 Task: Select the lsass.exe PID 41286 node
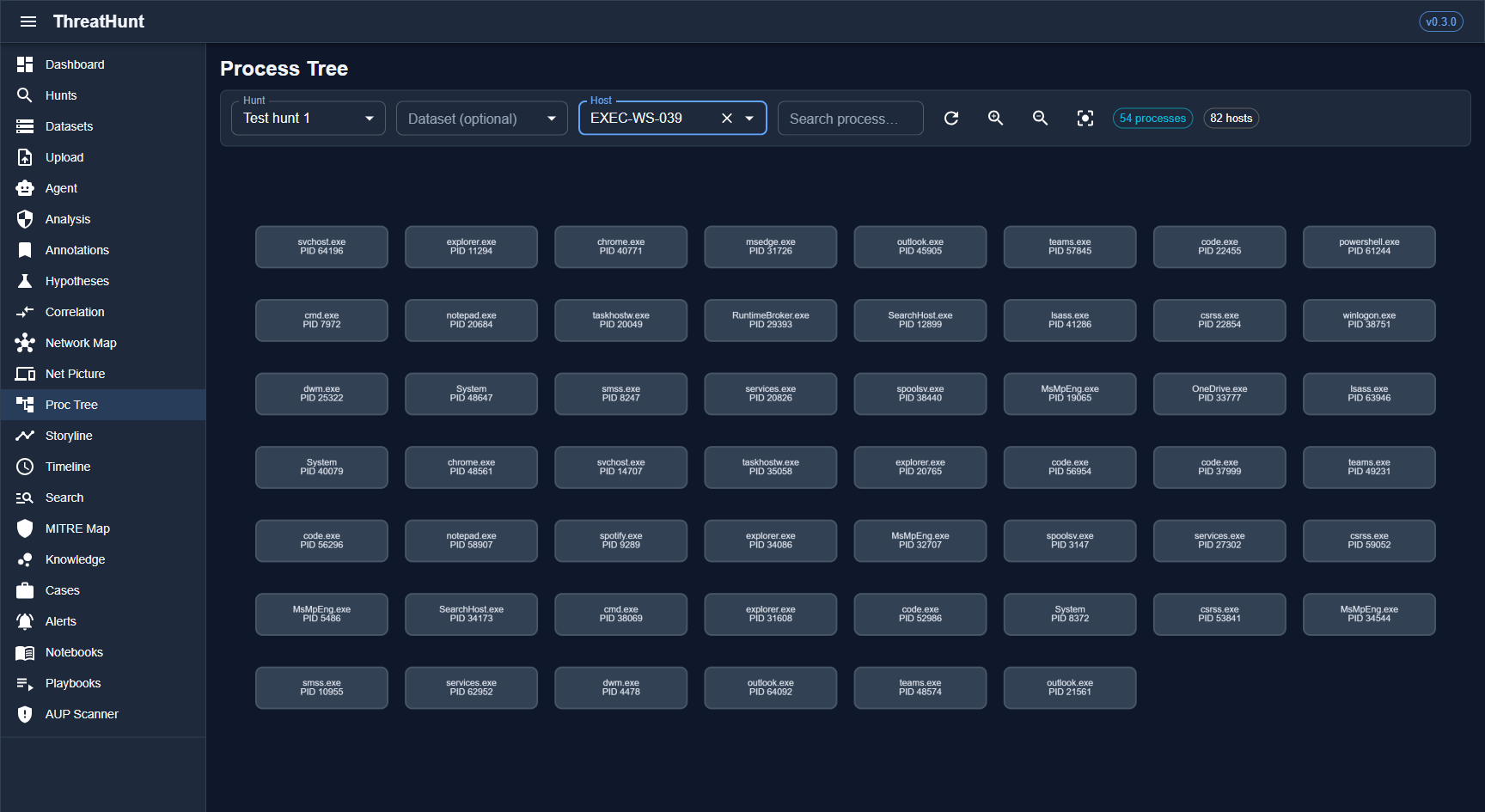tap(1069, 321)
